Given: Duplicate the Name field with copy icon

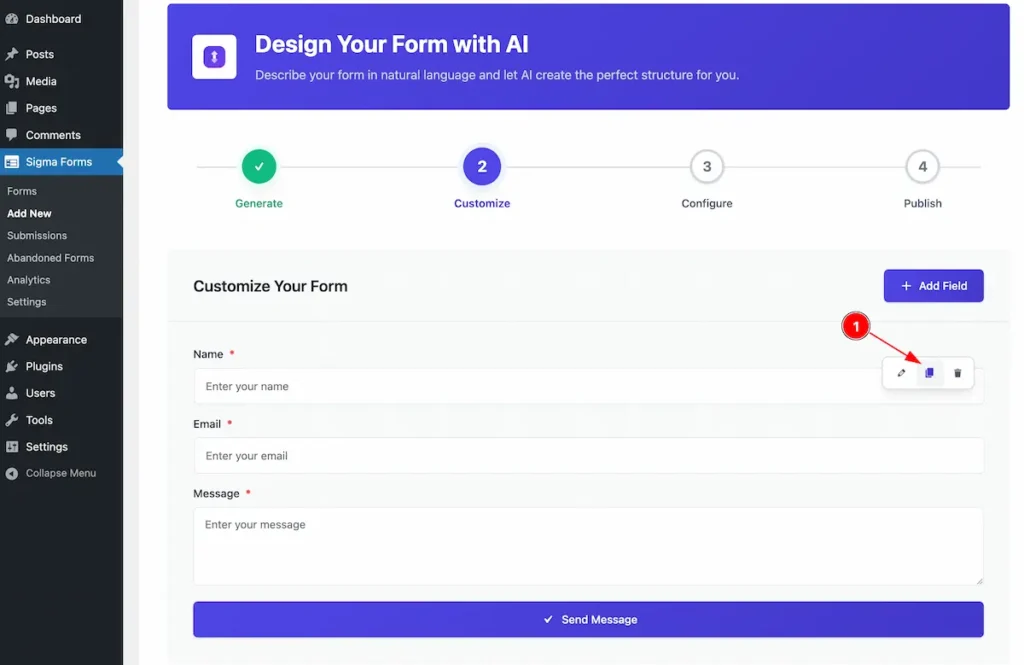Looking at the screenshot, I should coord(929,373).
